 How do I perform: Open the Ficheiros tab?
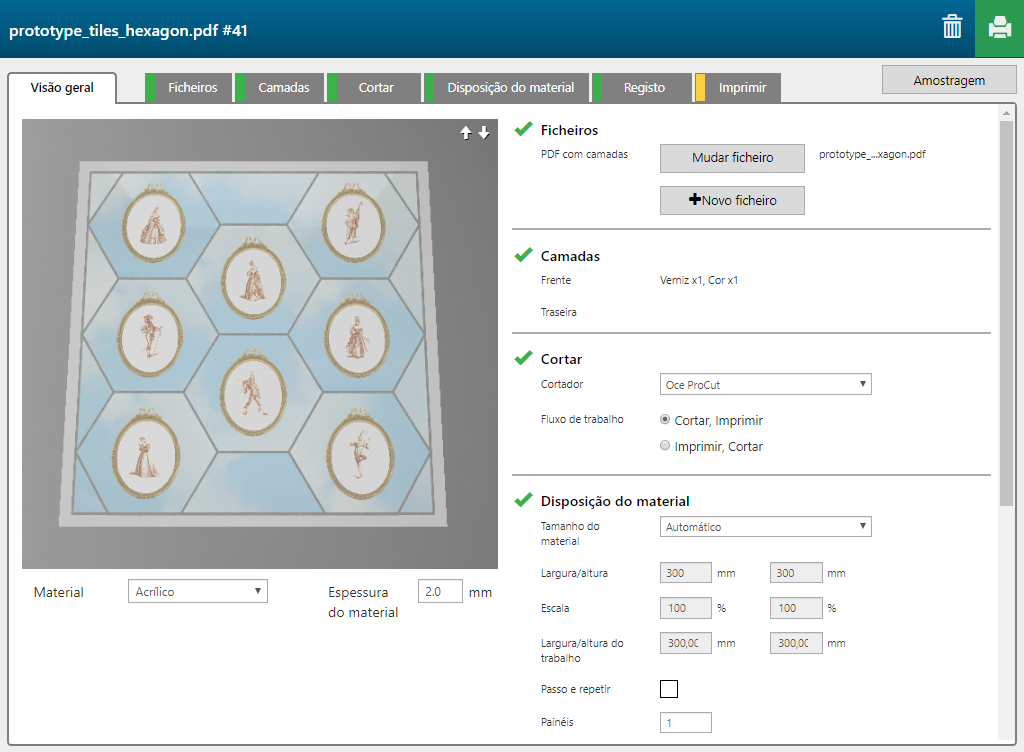189,87
